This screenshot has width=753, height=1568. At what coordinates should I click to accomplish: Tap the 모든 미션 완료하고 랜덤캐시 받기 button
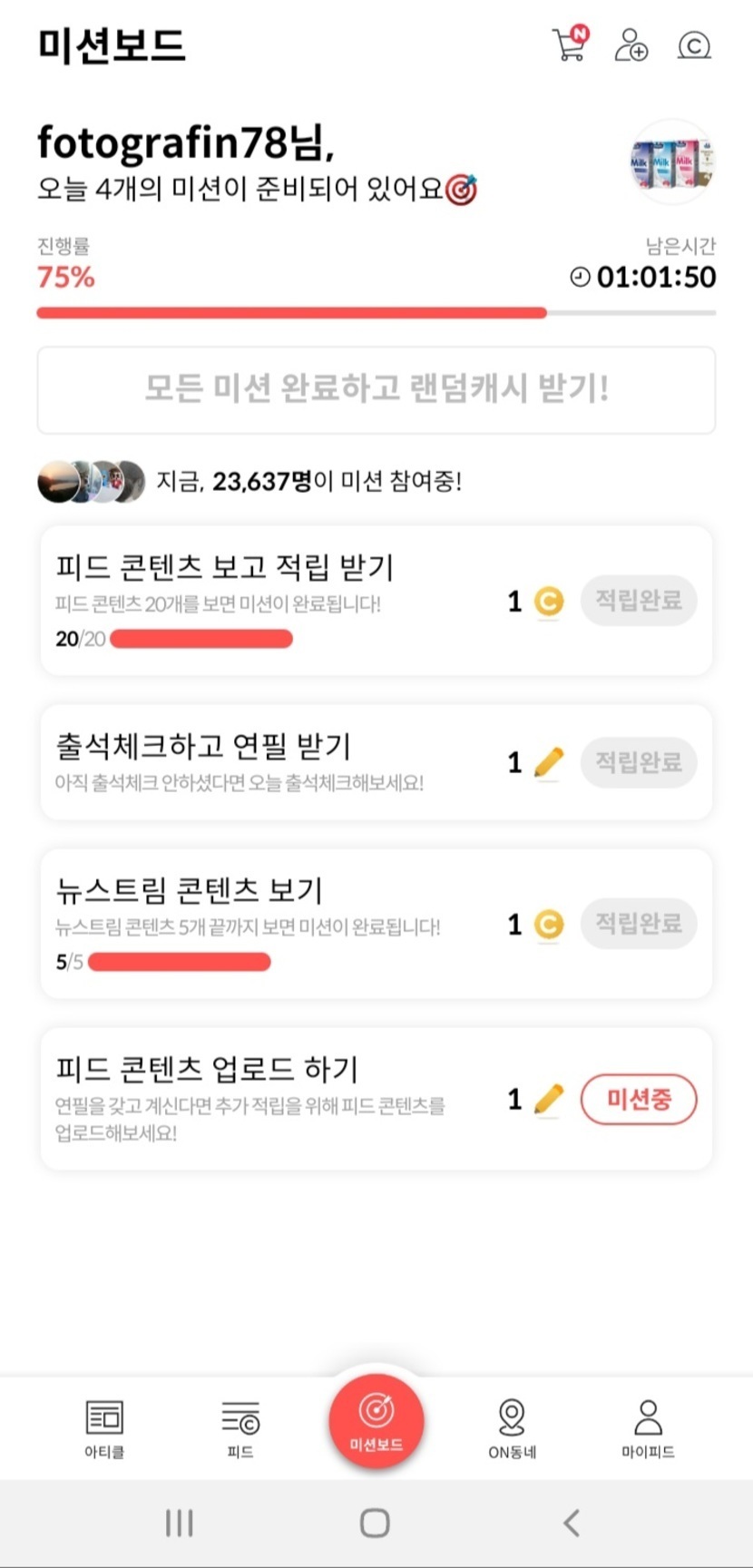point(376,389)
